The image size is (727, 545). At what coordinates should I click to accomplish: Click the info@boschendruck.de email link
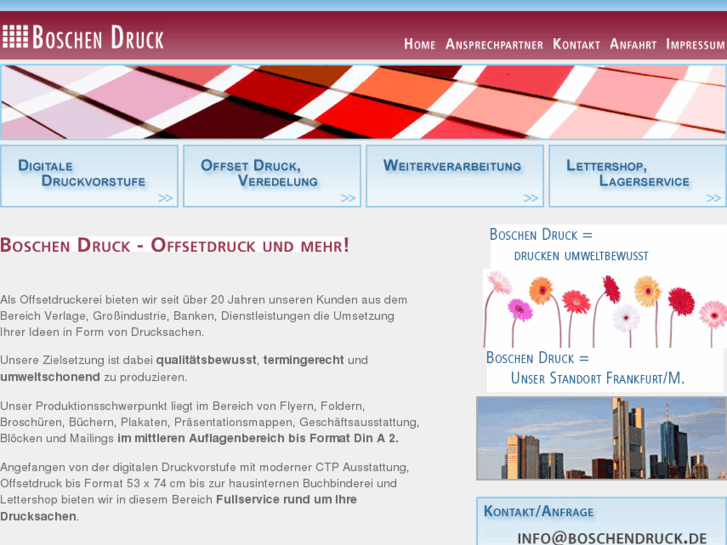click(x=612, y=538)
